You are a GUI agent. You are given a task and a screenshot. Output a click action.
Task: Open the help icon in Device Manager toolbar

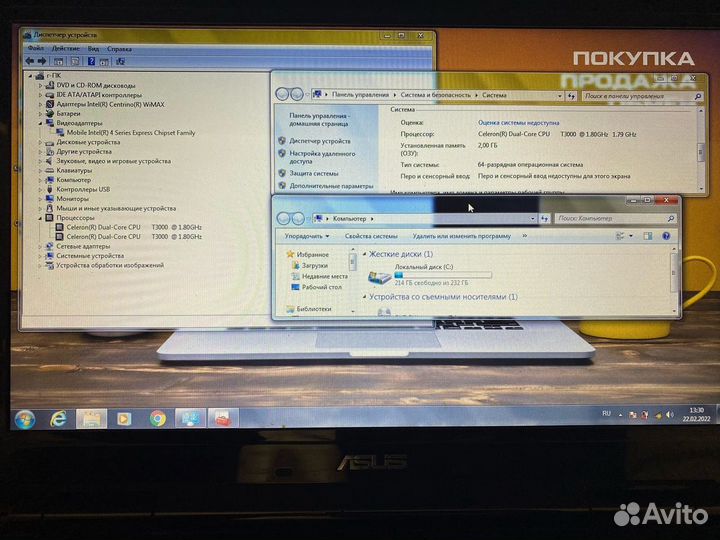(91, 61)
